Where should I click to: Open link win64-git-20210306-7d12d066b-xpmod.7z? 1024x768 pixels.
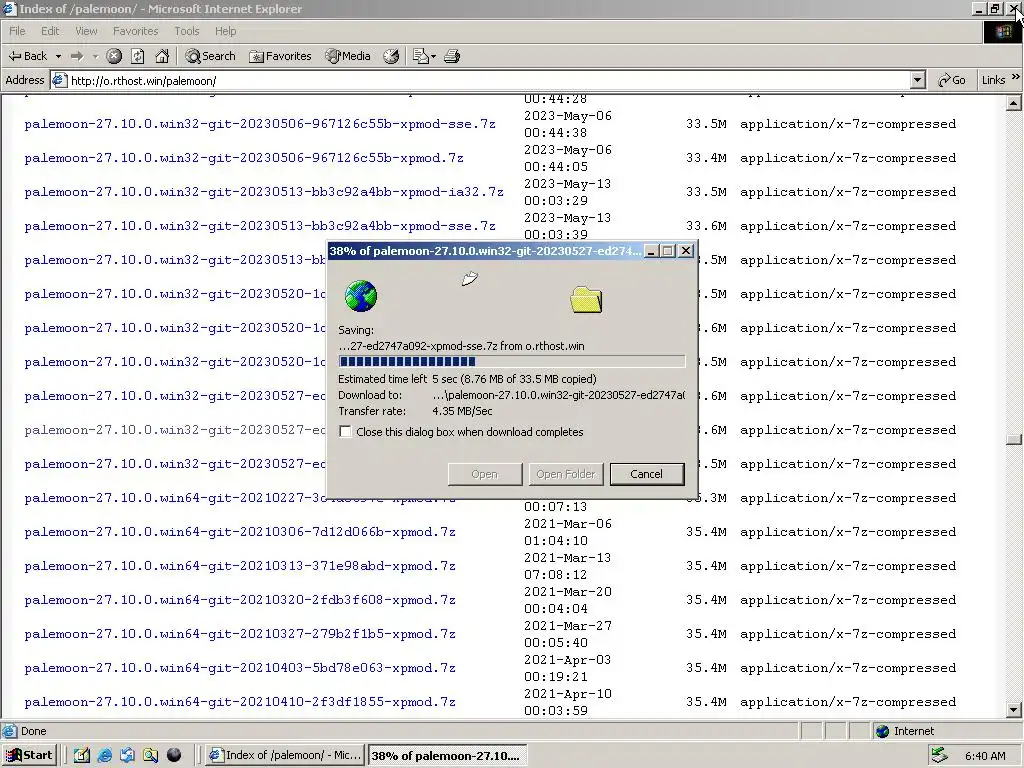point(240,532)
